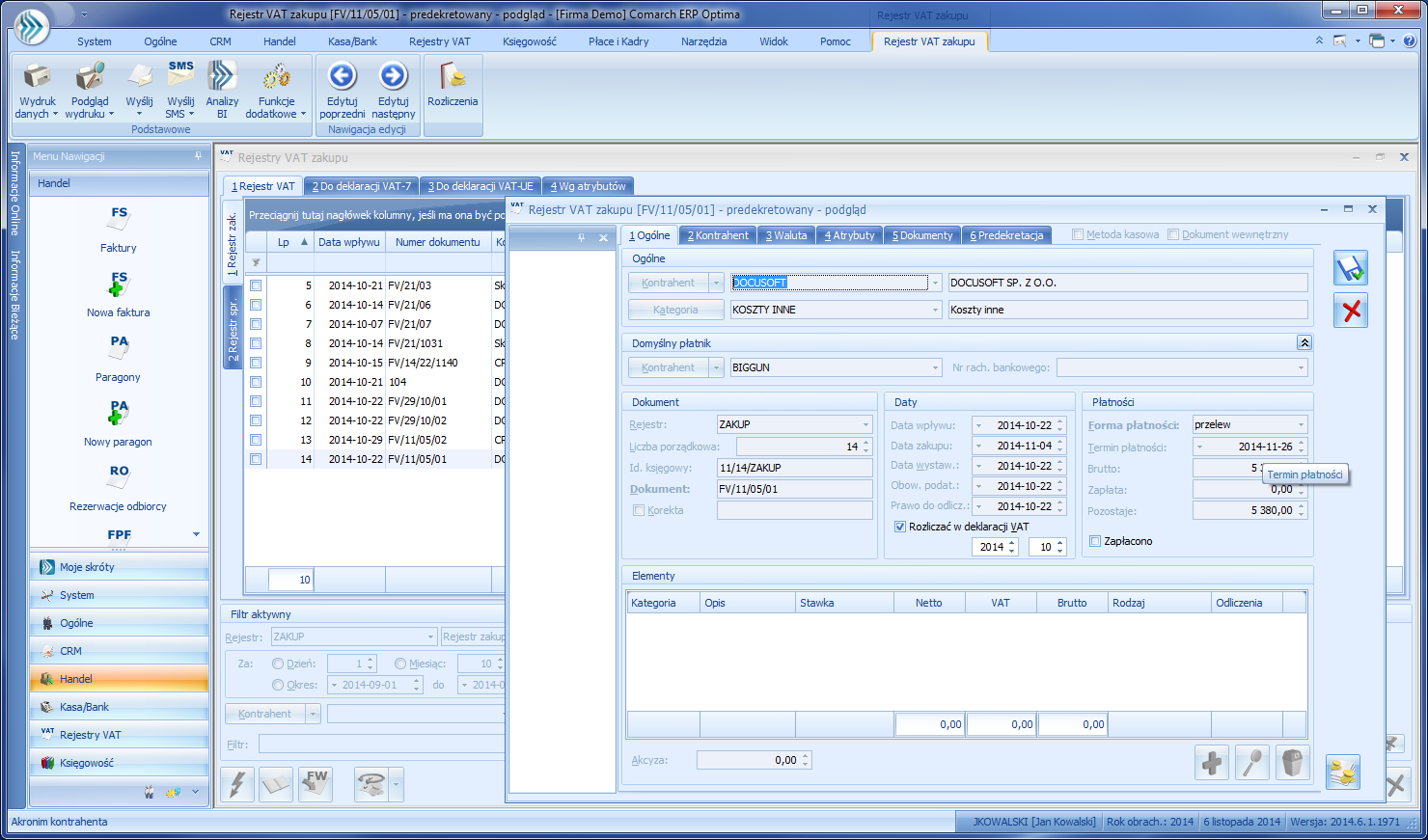Increase Liczba porządkowa with stepper
The image size is (1428, 840).
[x=866, y=443]
